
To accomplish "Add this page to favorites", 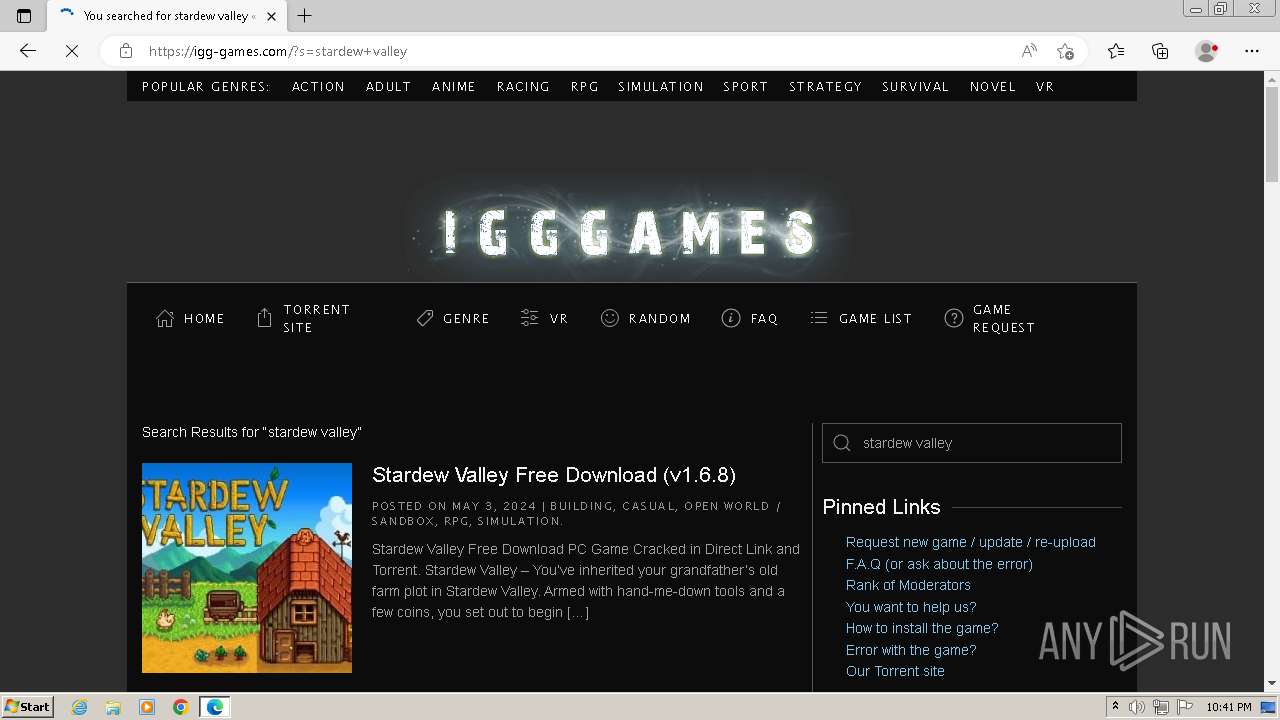I will [1065, 51].
